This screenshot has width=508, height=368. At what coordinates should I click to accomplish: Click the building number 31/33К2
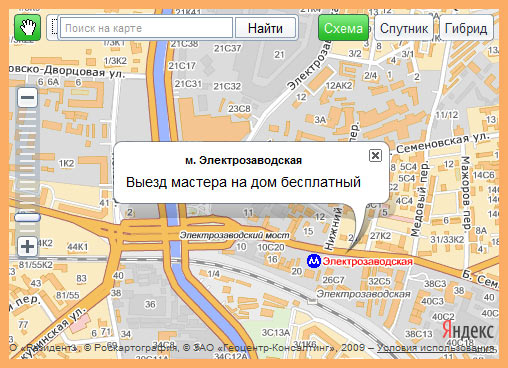pos(447,239)
